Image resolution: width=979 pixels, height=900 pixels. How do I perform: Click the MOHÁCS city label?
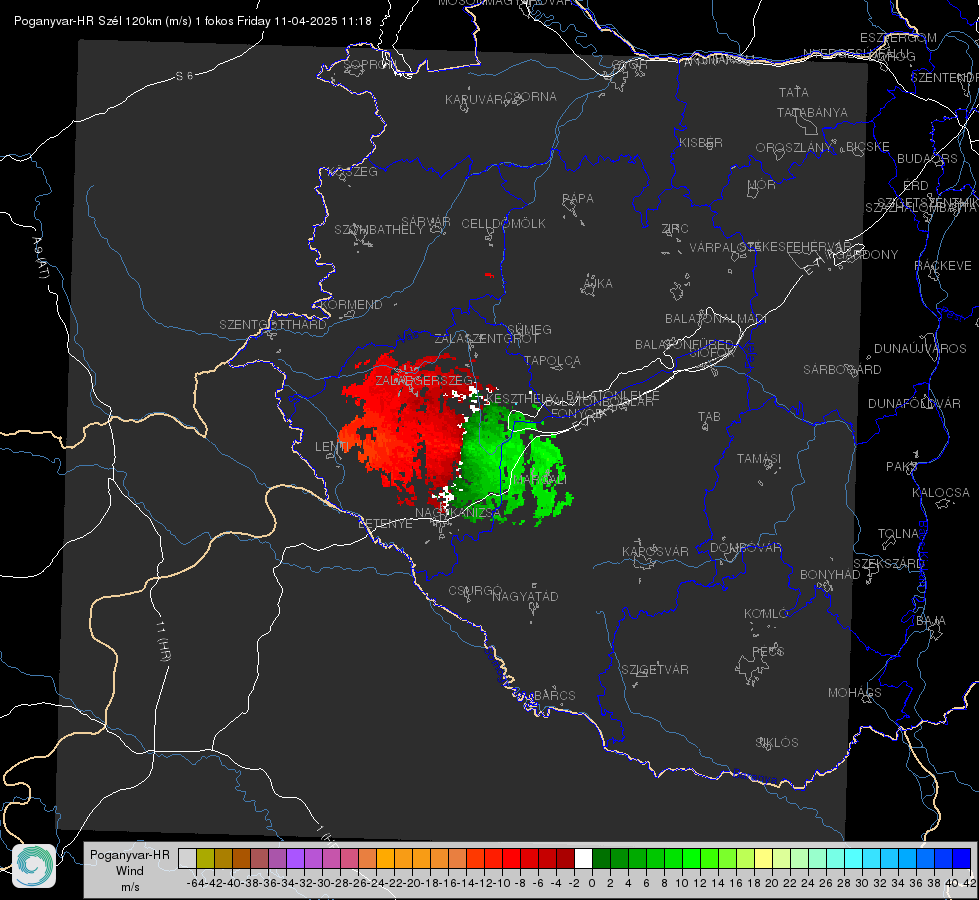(x=854, y=693)
